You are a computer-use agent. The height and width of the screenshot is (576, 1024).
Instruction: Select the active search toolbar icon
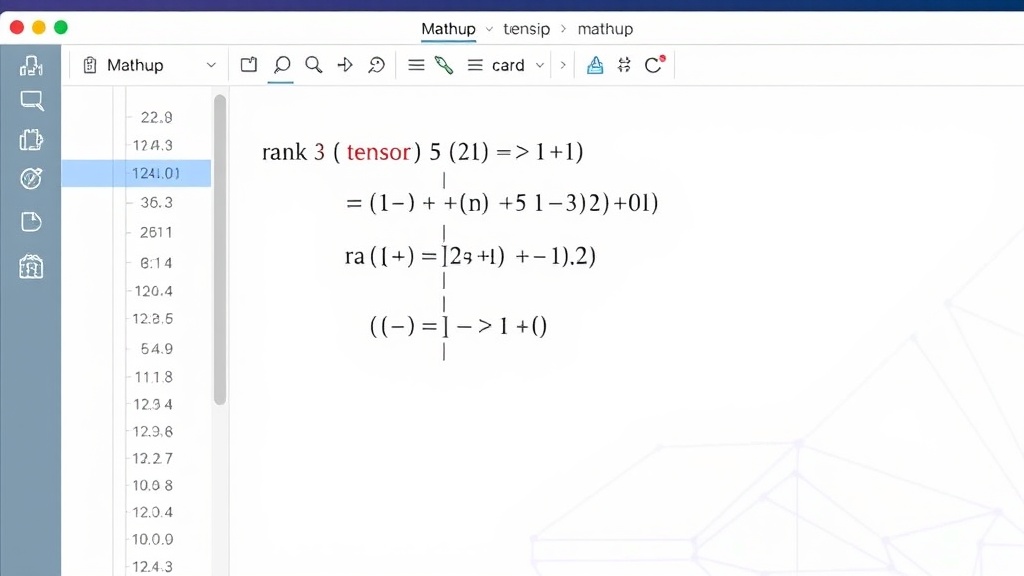[281, 65]
